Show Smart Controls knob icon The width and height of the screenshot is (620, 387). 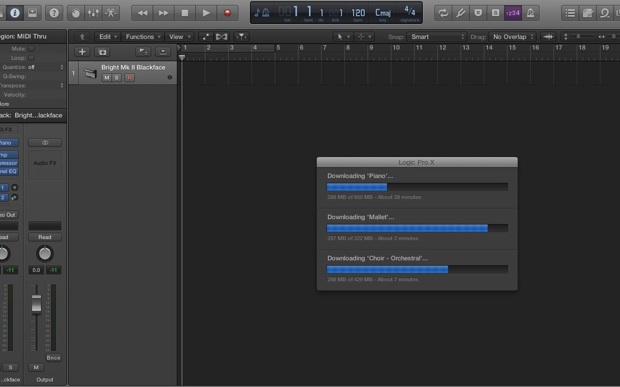point(76,13)
